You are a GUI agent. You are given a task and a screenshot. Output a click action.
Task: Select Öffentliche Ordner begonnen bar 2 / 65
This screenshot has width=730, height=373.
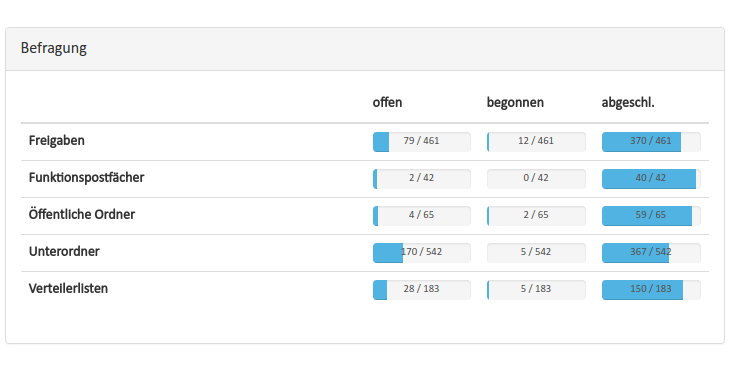(536, 216)
